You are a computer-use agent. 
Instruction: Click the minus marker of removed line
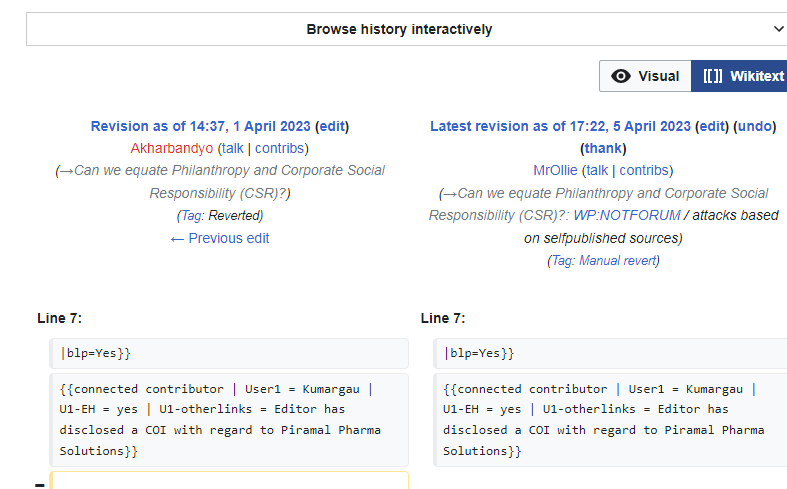click(39, 484)
